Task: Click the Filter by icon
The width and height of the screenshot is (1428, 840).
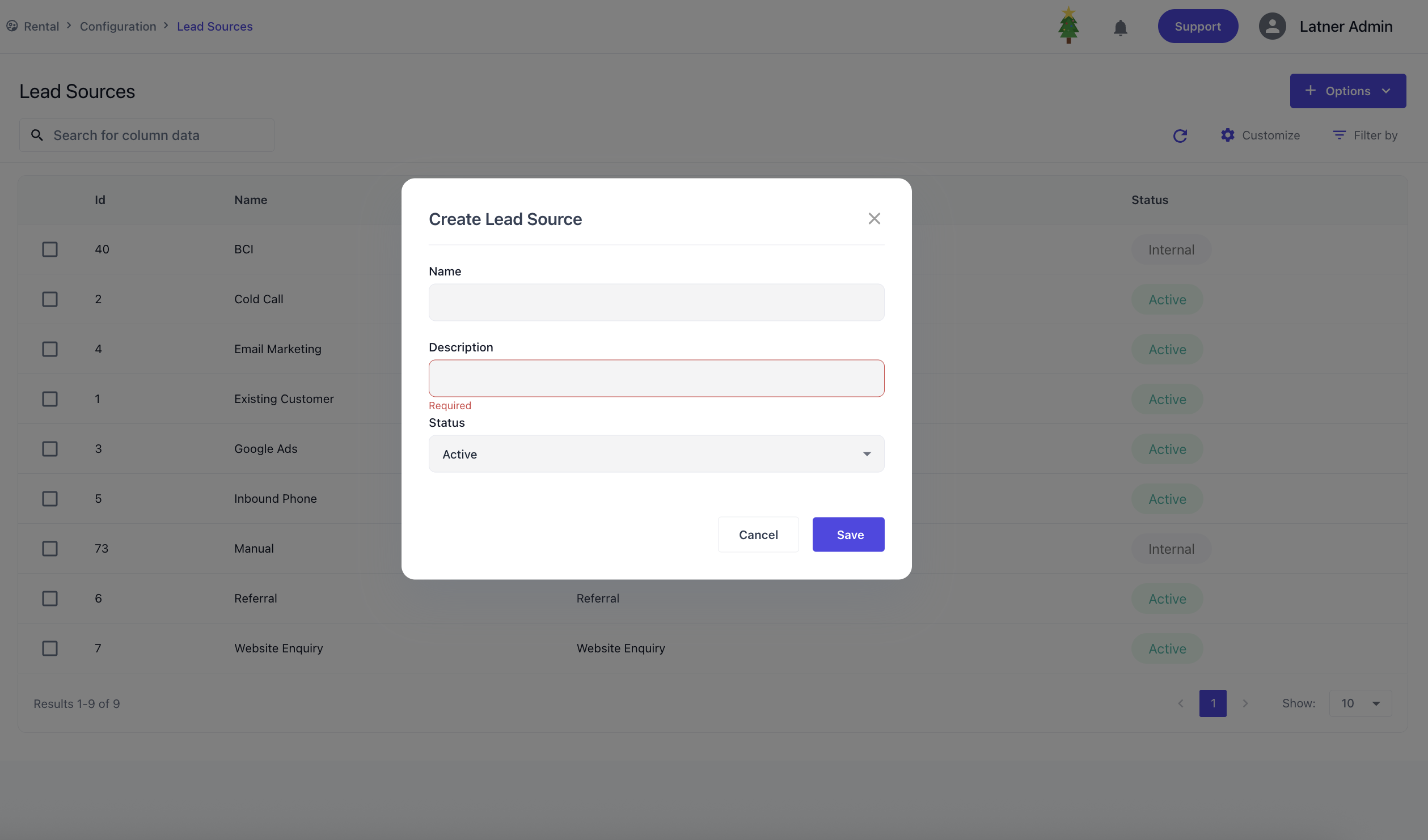Action: [1339, 135]
